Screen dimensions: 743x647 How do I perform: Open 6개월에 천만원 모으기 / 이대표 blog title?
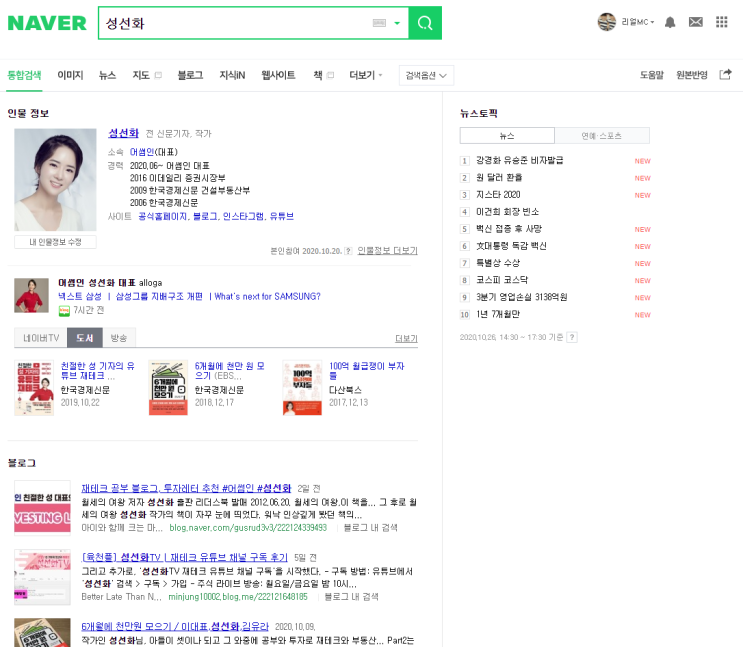175,627
